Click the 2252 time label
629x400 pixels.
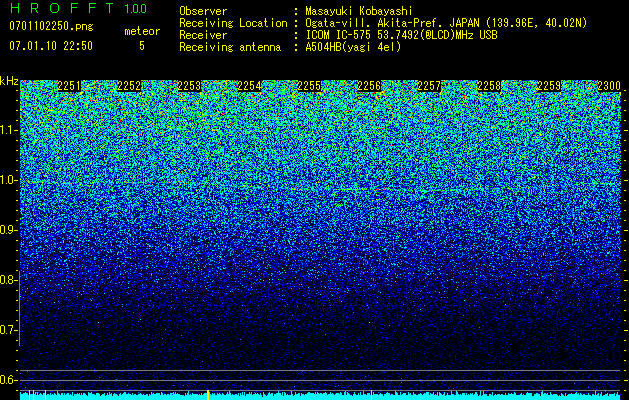129,86
